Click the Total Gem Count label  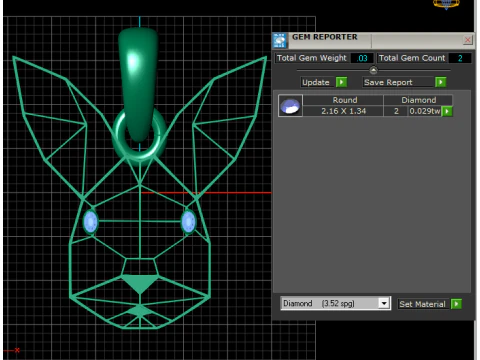pyautogui.click(x=412, y=58)
